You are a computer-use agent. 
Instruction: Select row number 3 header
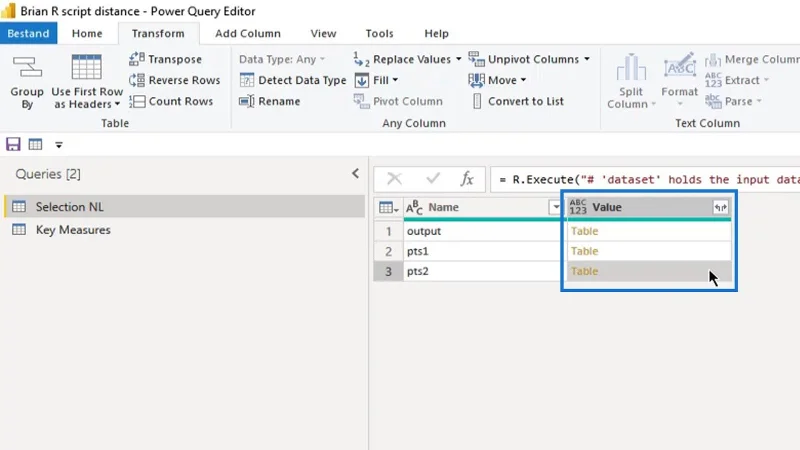388,271
